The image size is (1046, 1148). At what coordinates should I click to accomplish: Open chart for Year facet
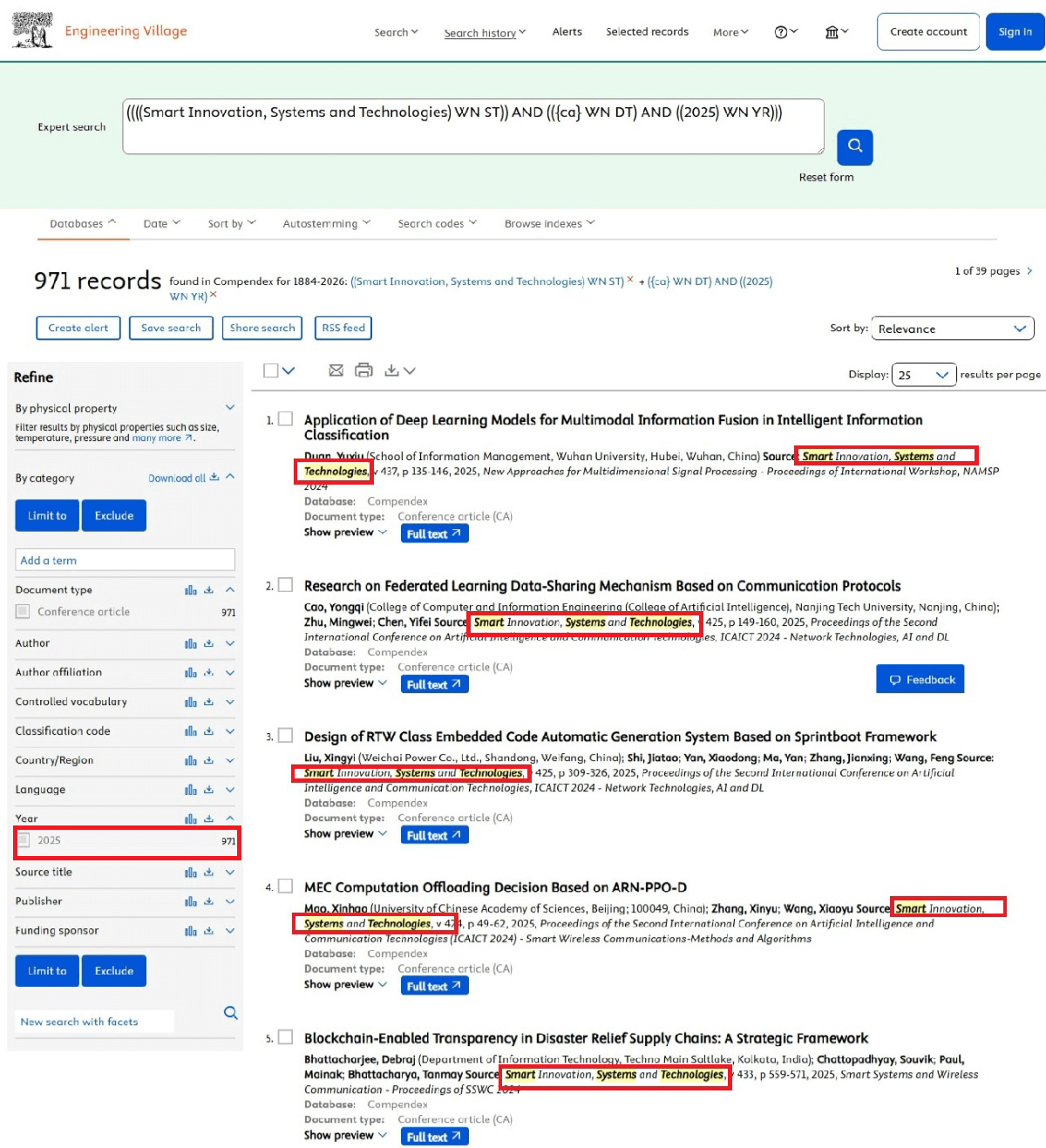[190, 819]
